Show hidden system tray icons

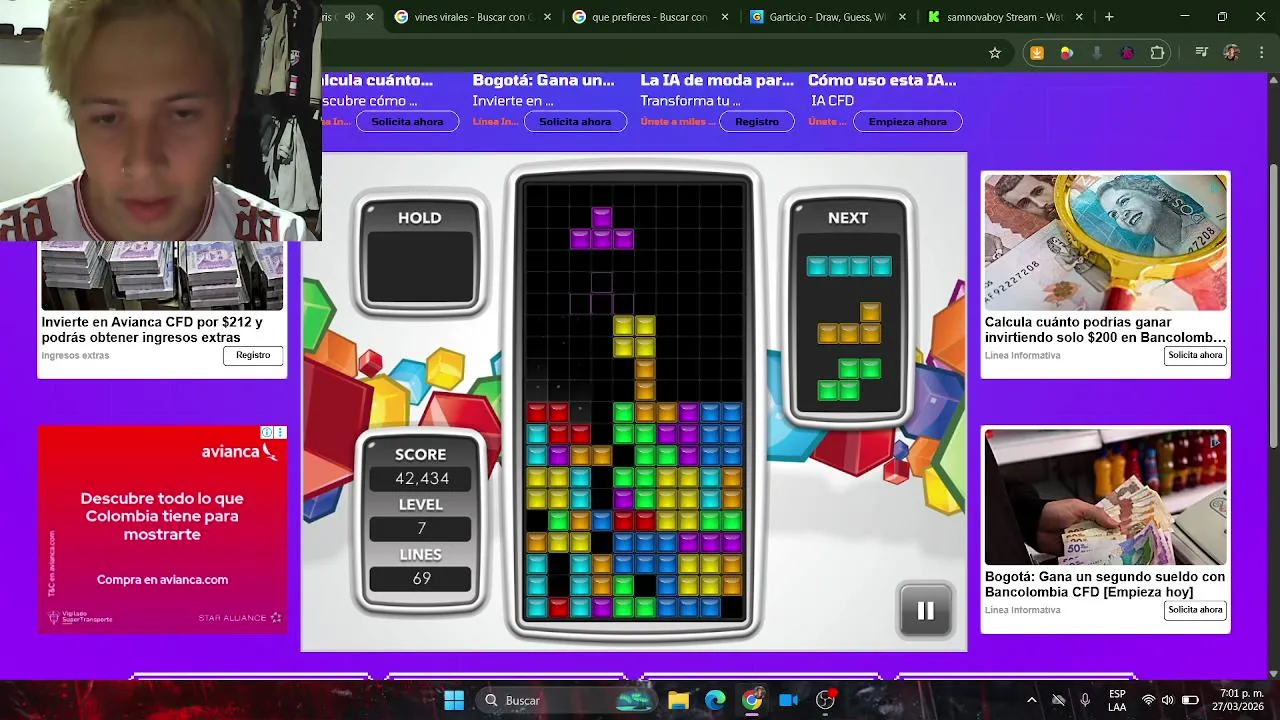1031,700
